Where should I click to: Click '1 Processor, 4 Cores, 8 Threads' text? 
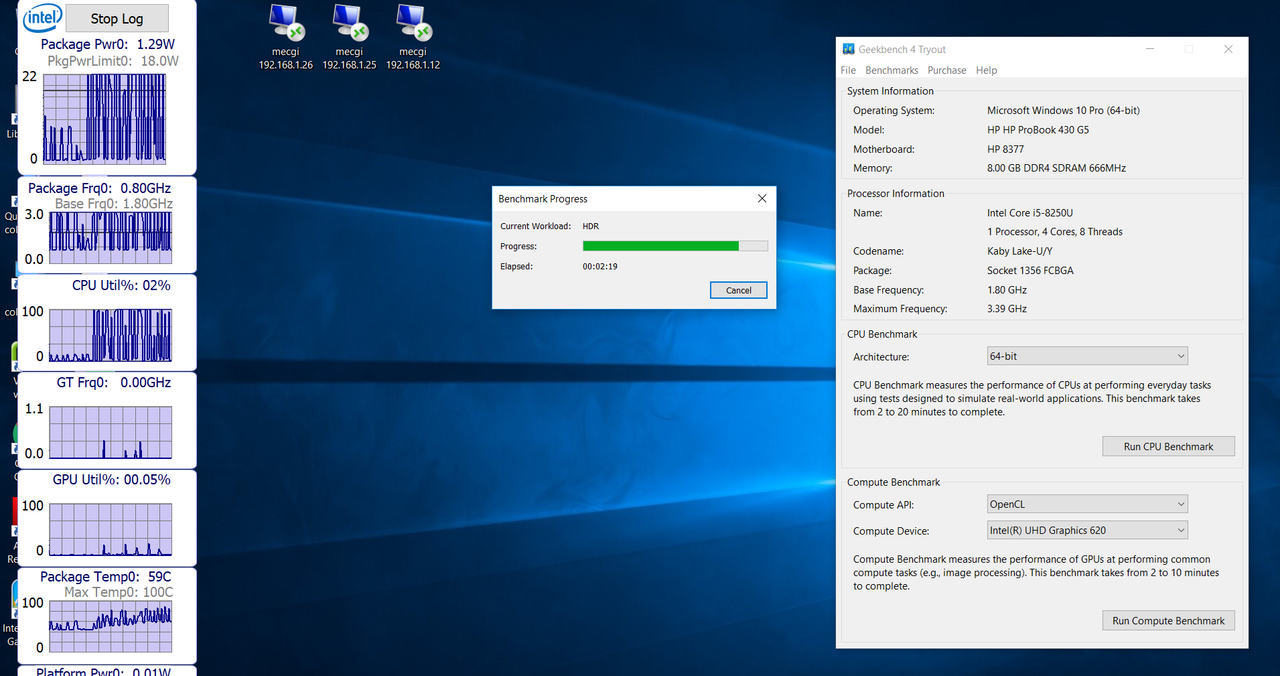tap(1055, 232)
